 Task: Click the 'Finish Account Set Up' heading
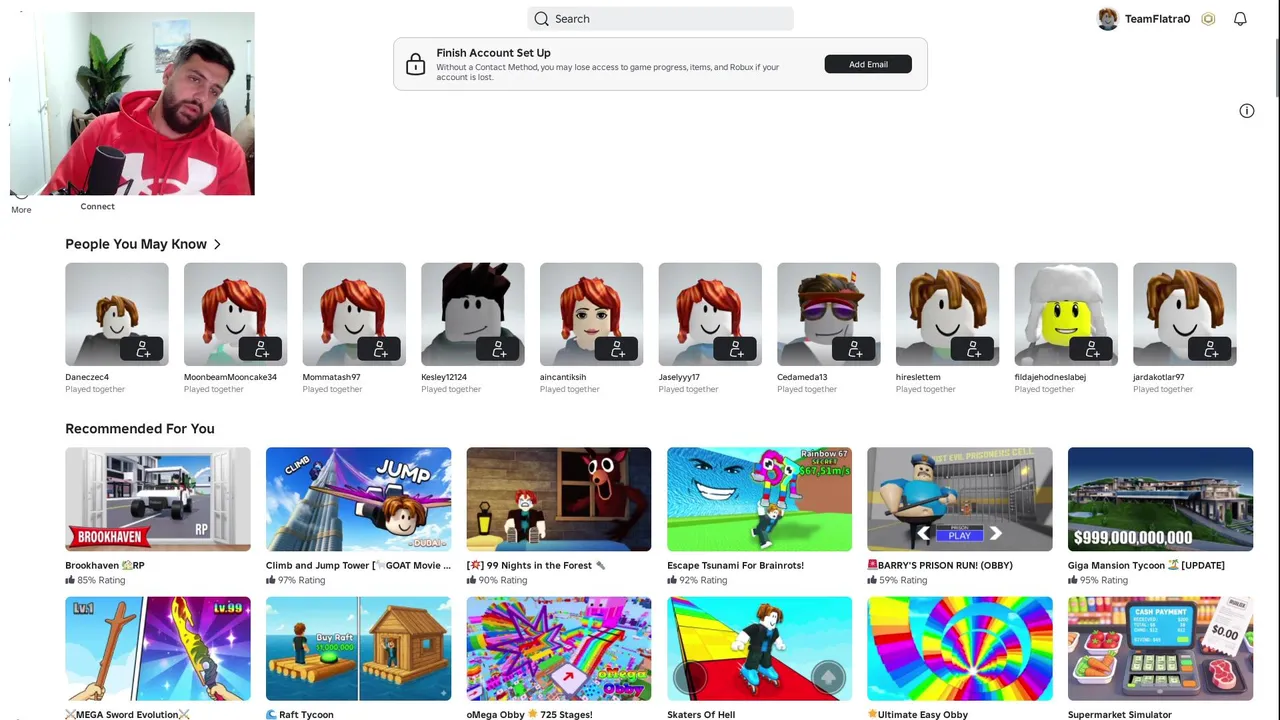493,53
